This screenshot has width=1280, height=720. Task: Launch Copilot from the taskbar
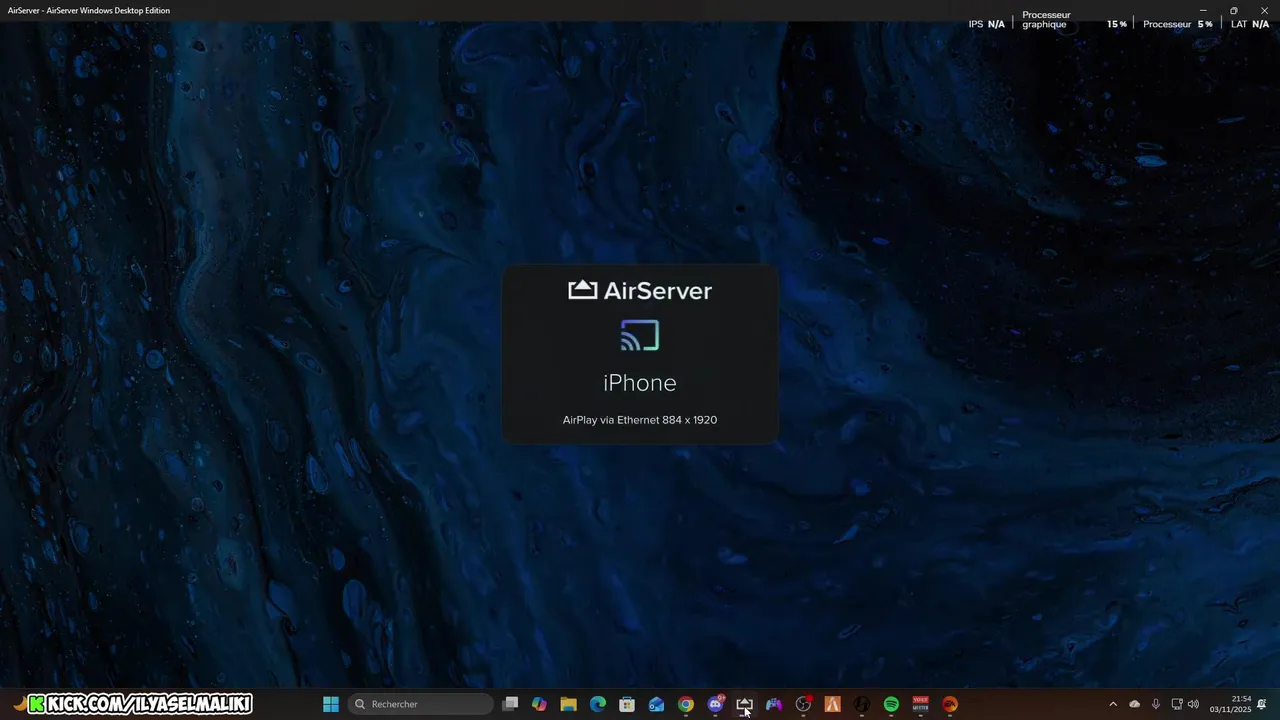[539, 704]
